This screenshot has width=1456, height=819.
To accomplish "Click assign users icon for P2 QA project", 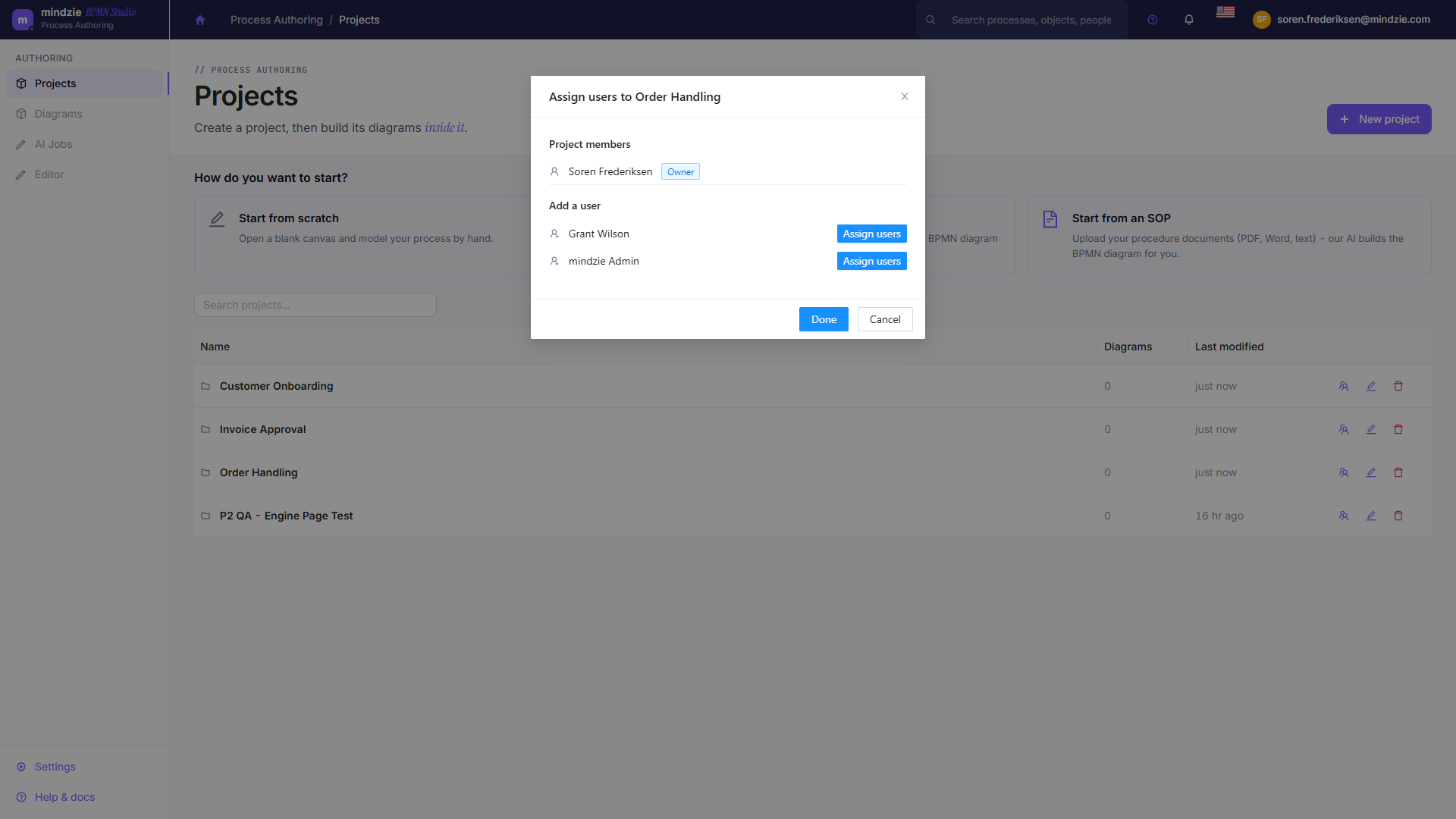I will pos(1344,516).
